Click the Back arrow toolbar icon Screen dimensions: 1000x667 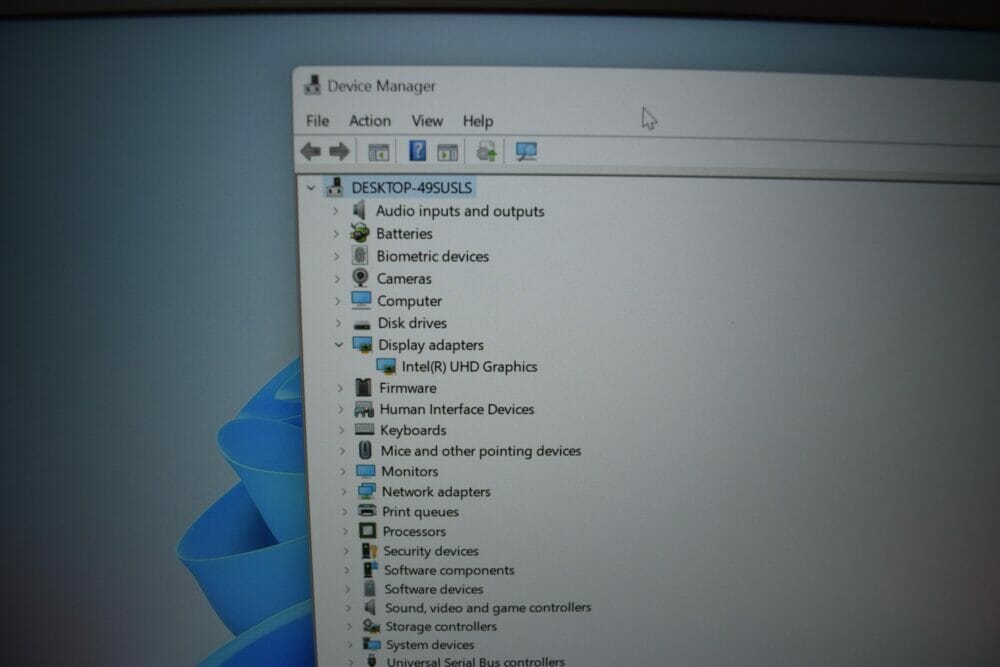pyautogui.click(x=311, y=151)
